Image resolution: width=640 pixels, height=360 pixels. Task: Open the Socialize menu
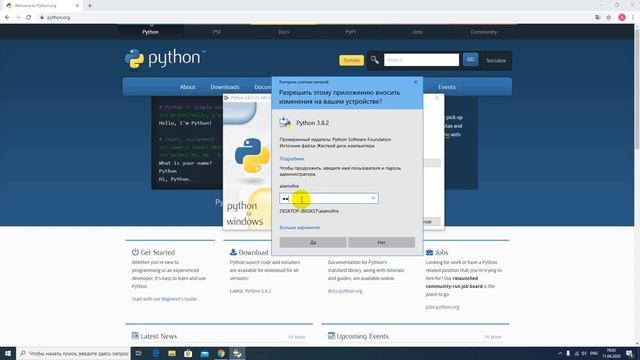click(496, 60)
